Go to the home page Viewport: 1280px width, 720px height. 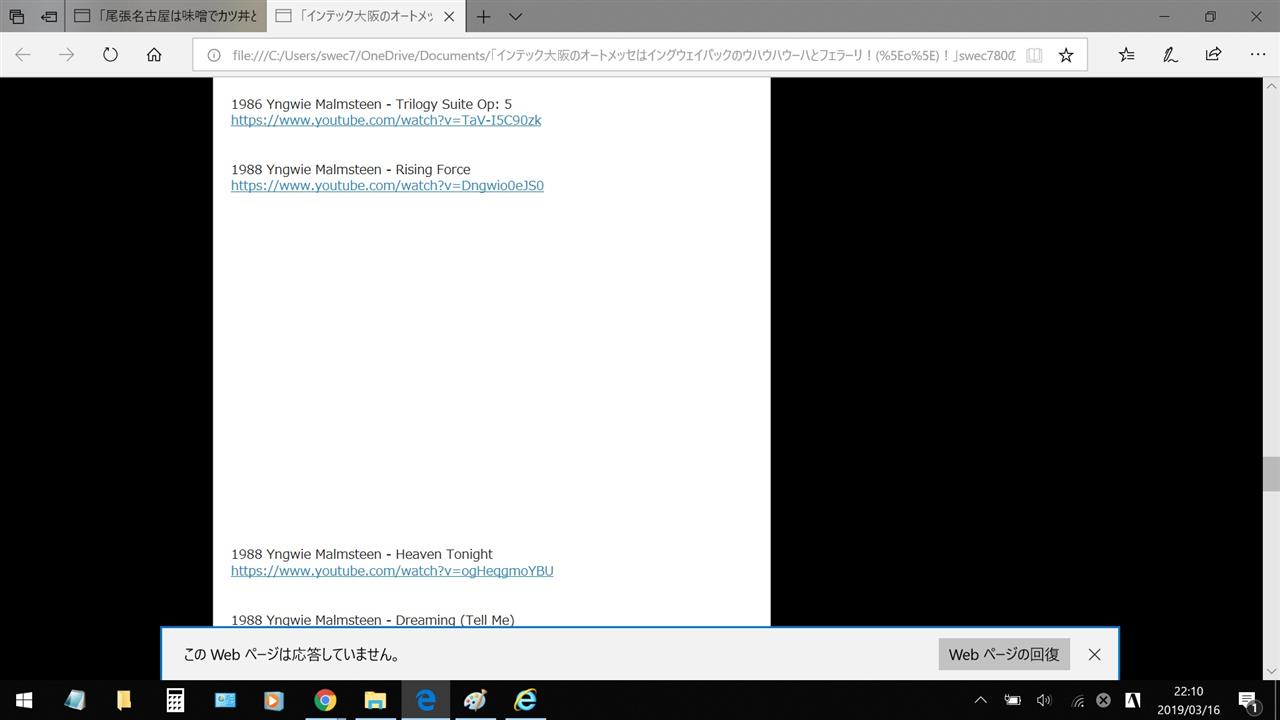154,55
